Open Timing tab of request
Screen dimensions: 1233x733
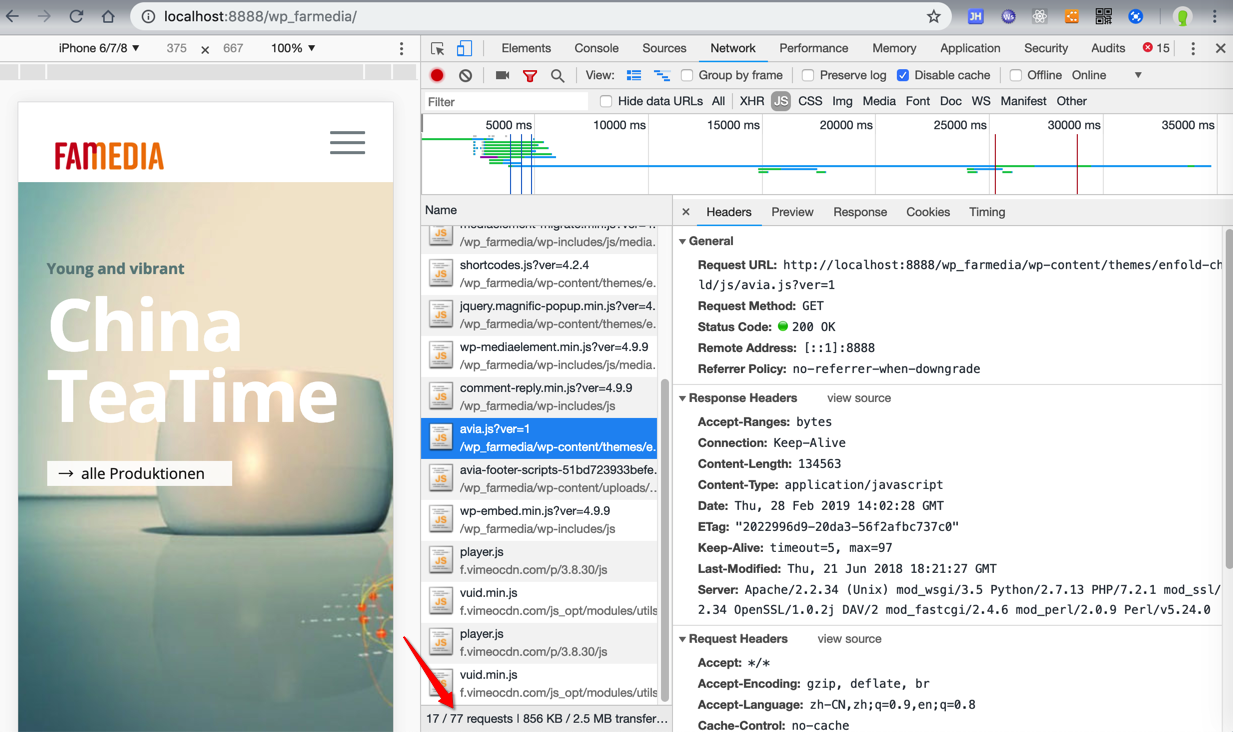click(x=987, y=212)
